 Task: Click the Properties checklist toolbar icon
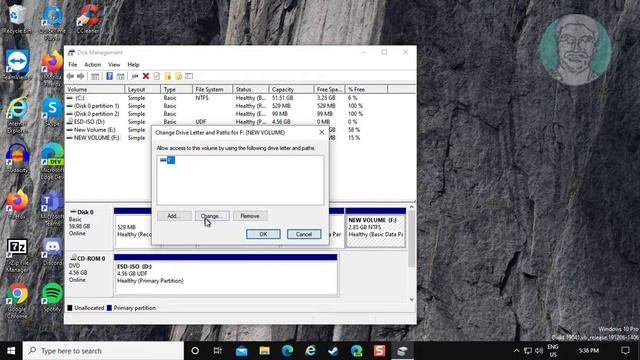pyautogui.click(x=157, y=76)
